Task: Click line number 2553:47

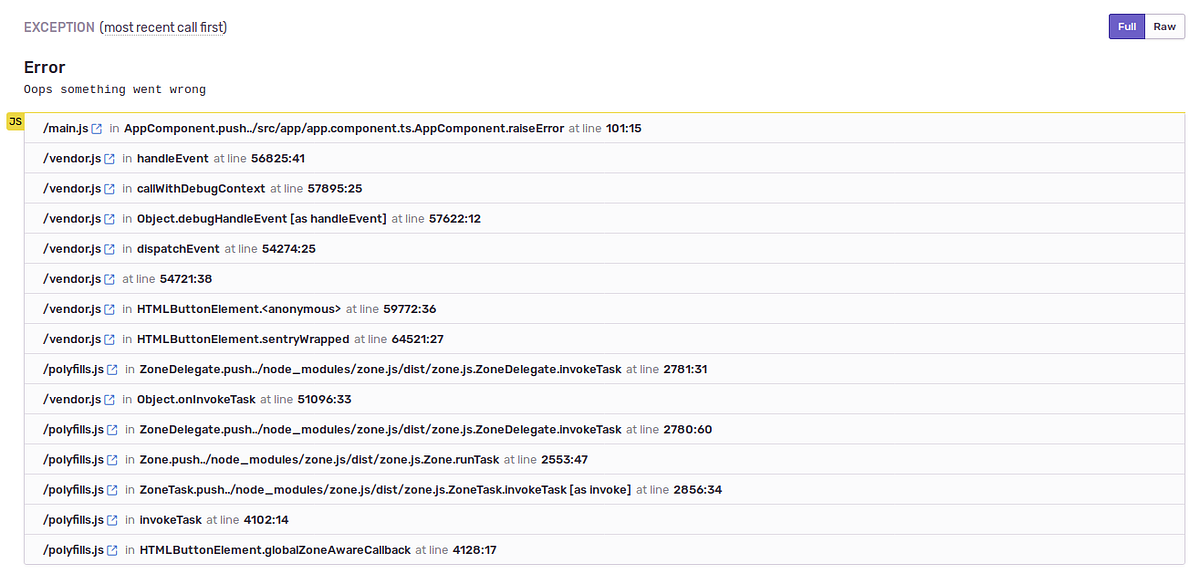Action: 564,460
